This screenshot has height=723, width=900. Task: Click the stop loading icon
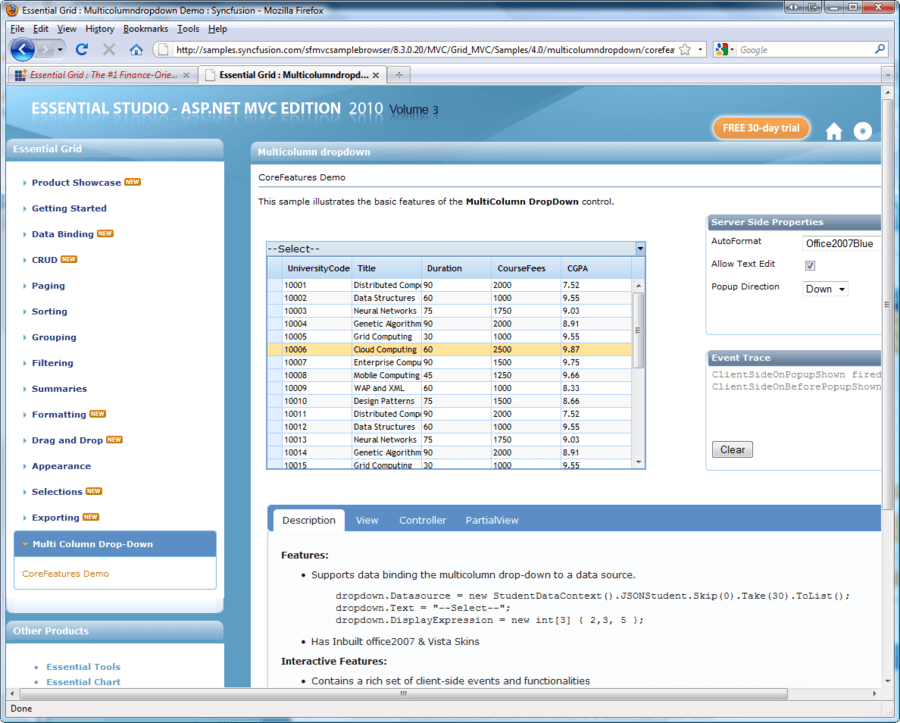click(108, 48)
